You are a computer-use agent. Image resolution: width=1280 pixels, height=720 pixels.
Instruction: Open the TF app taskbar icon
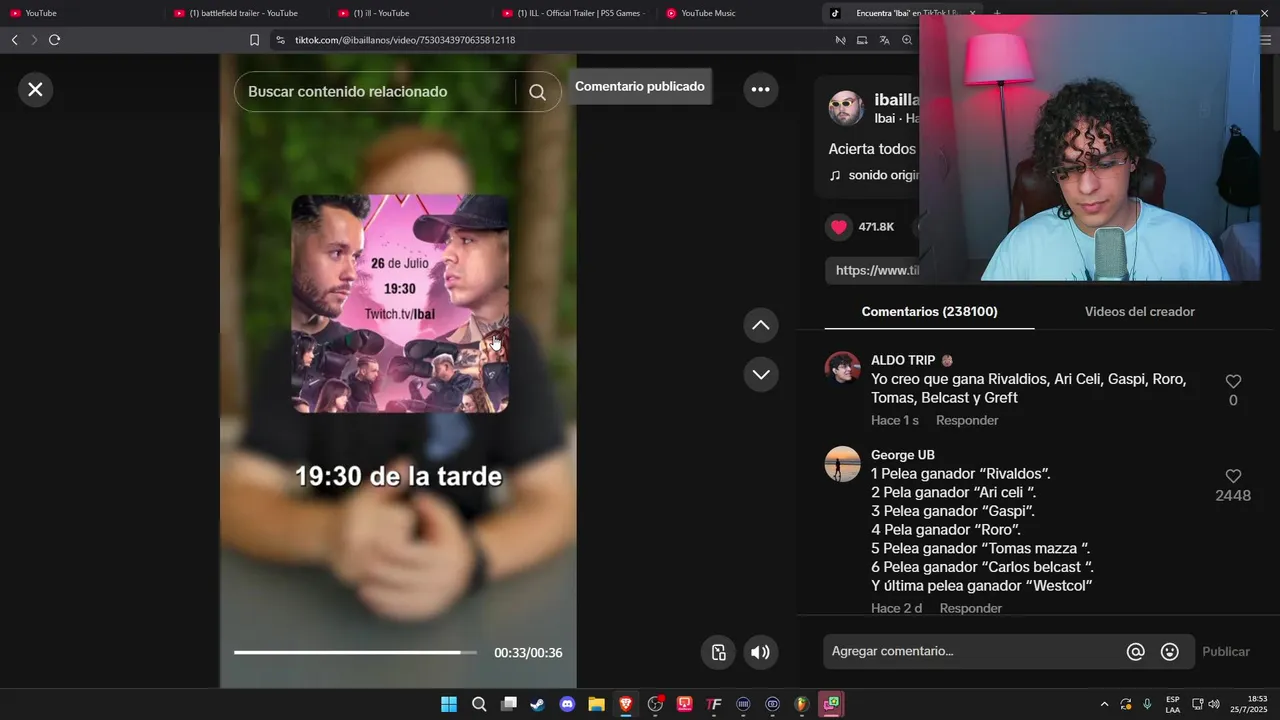714,704
